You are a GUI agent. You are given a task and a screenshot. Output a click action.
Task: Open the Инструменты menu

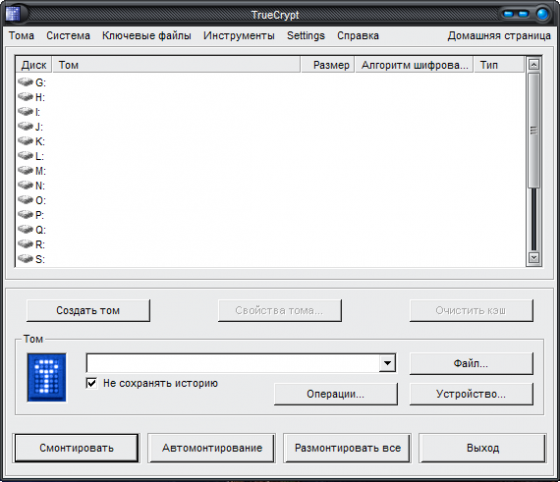[239, 36]
